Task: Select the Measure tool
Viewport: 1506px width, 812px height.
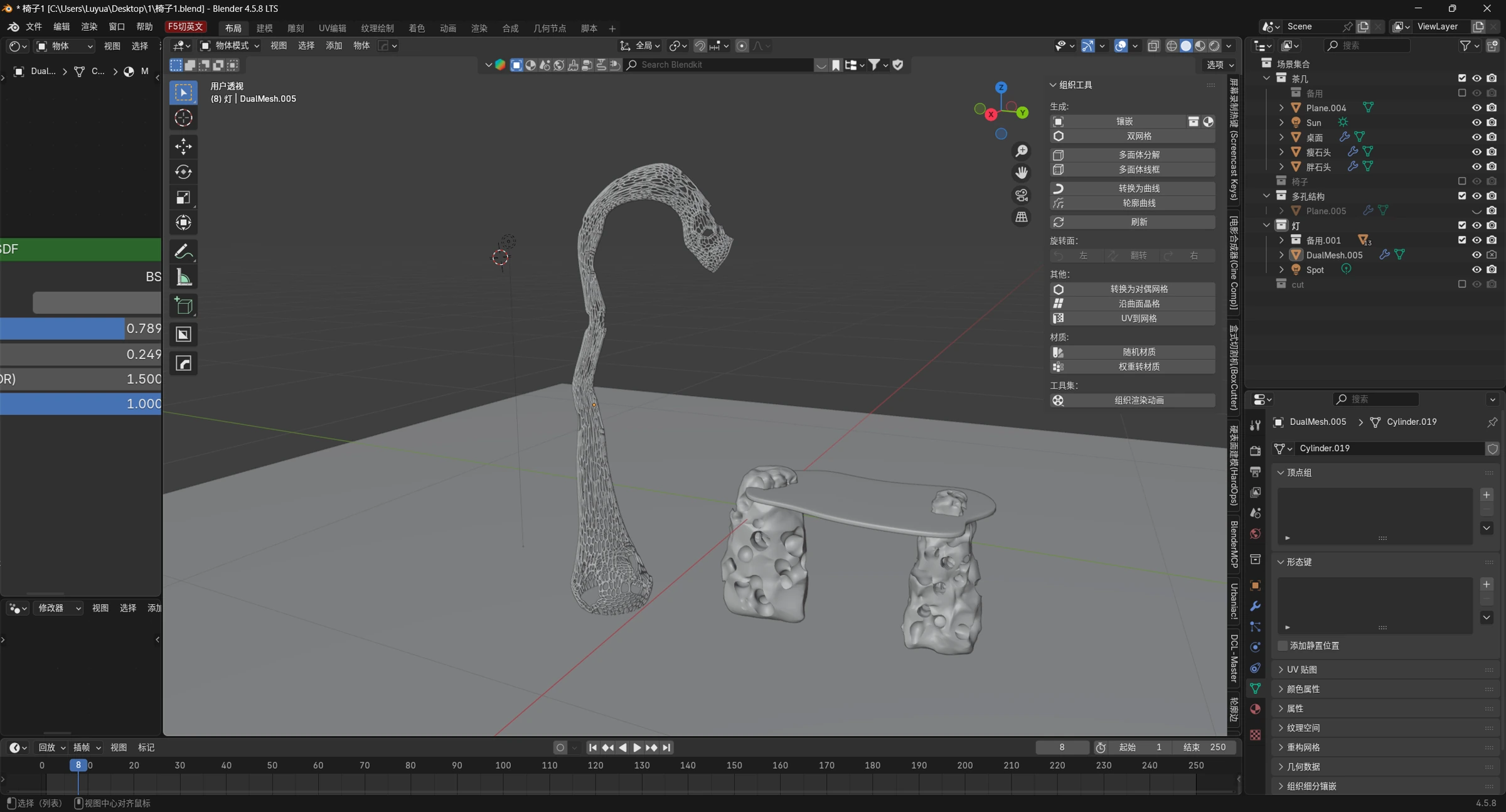Action: tap(183, 277)
